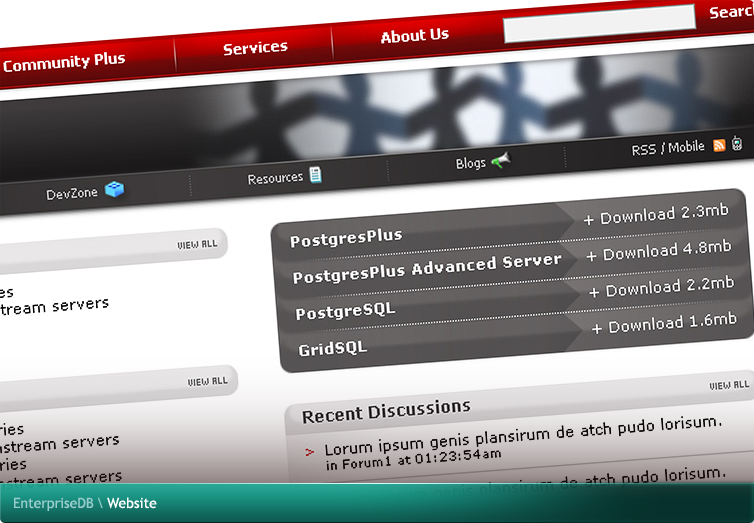This screenshot has height=523, width=754.
Task: Select the PostgresPlus Advanced Server name
Action: coord(427,268)
